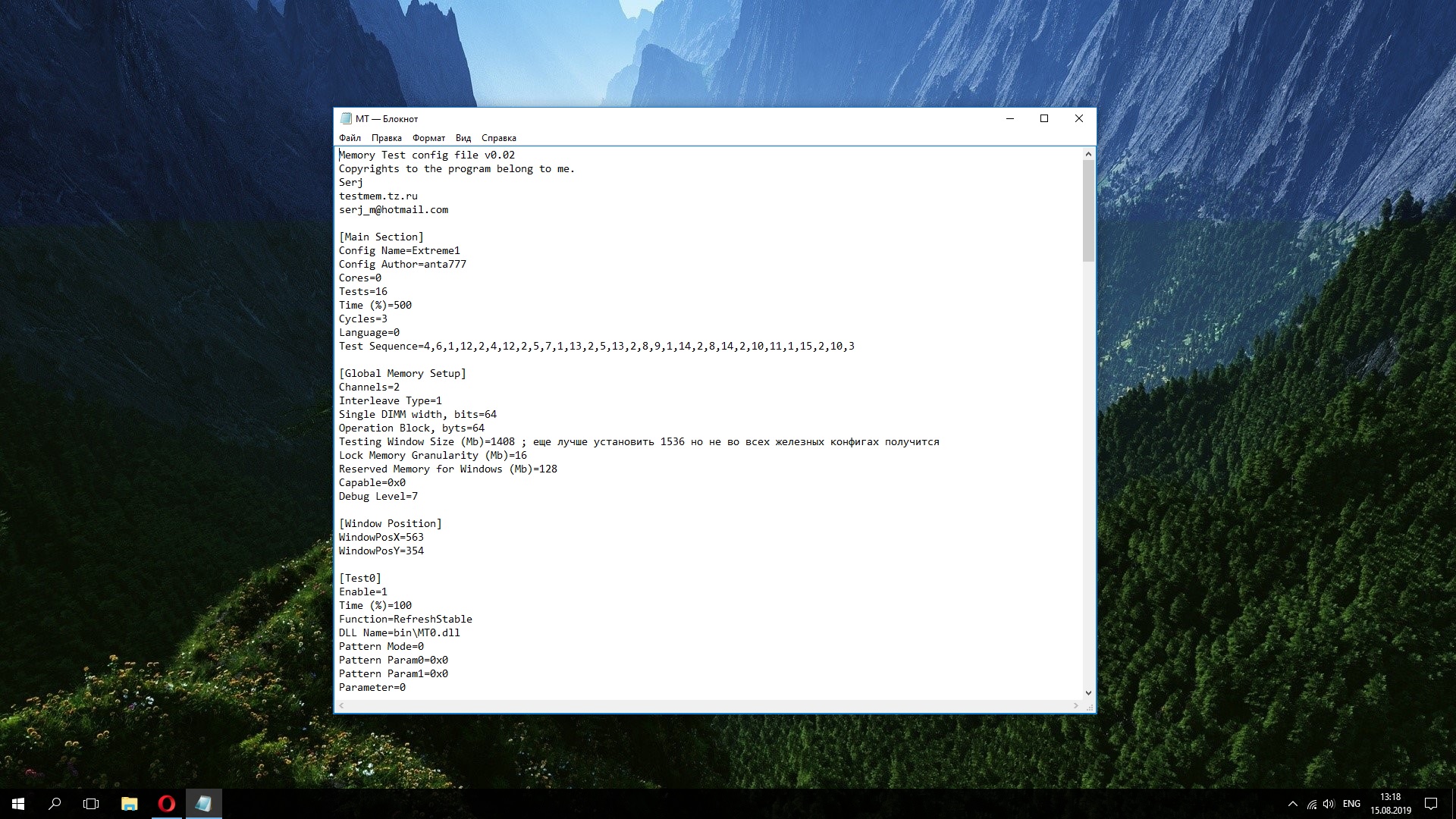The height and width of the screenshot is (819, 1456).
Task: Select the Notepad taskbar icon
Action: coord(203,804)
